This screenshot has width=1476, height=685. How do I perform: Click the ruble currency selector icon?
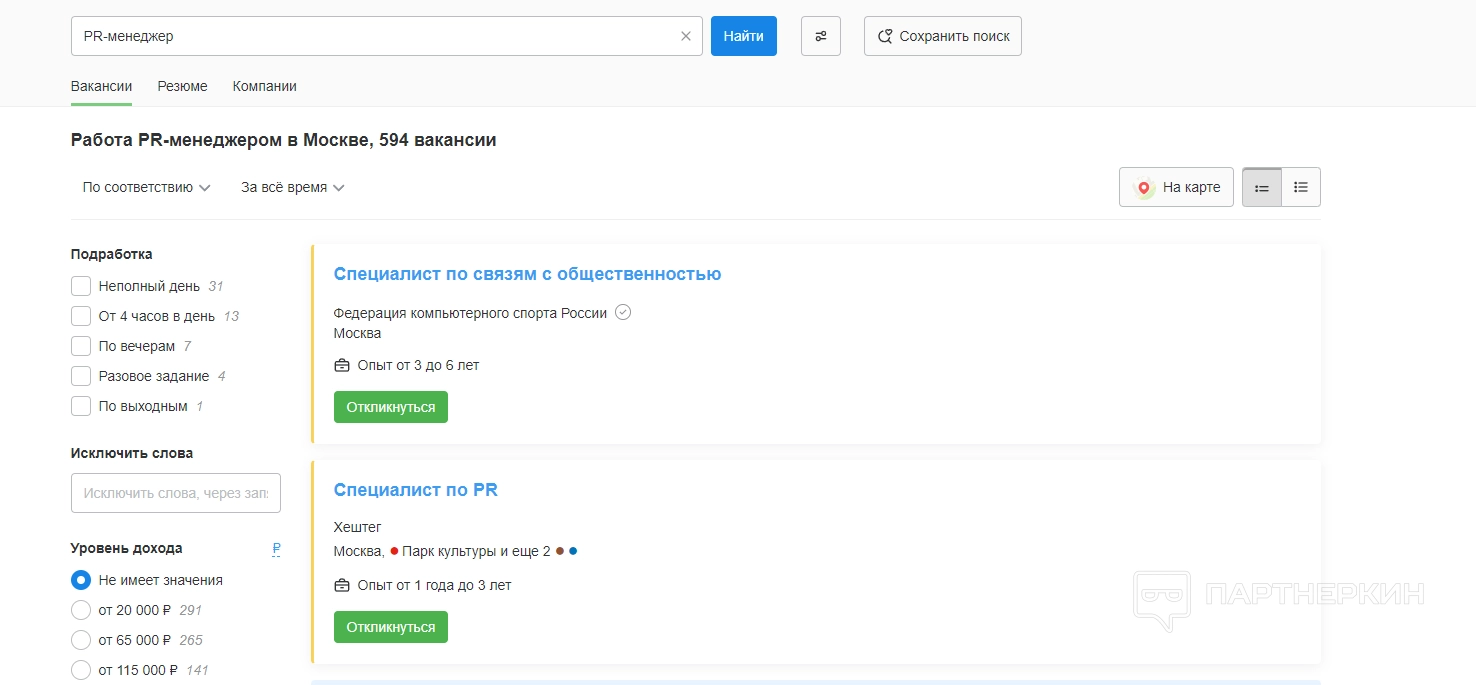pyautogui.click(x=276, y=549)
